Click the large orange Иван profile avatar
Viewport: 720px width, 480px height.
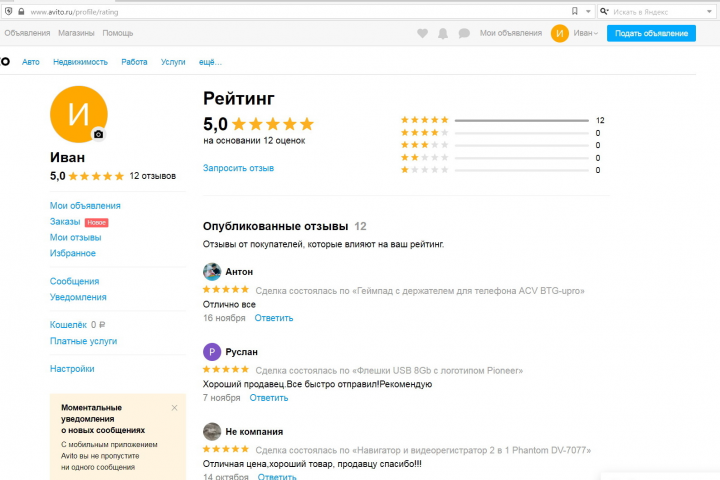[79, 114]
